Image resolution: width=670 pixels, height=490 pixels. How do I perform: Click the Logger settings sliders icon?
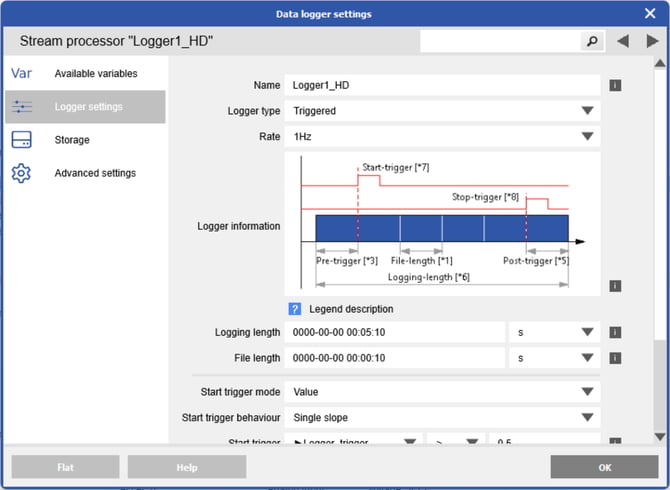coord(21,106)
